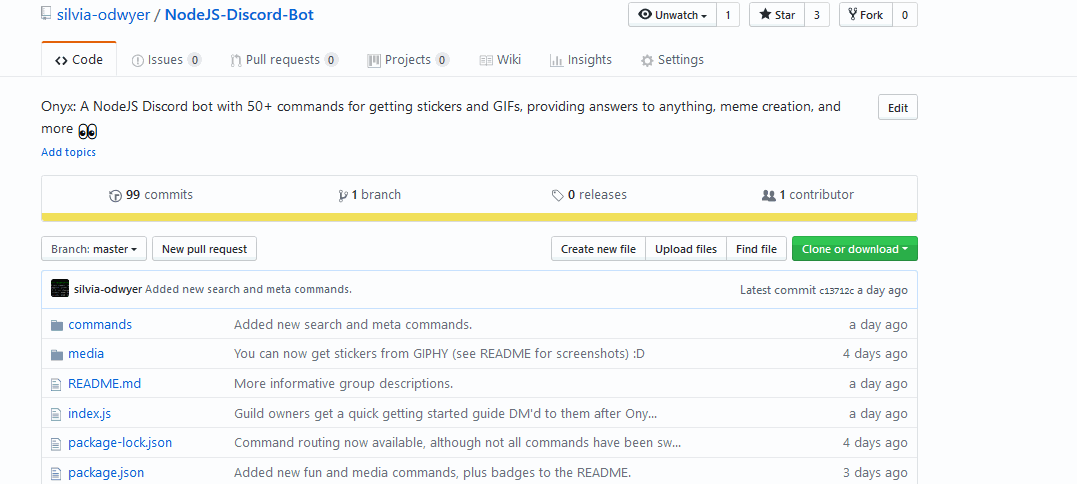
Task: Click the repository book icon
Action: coord(46,15)
